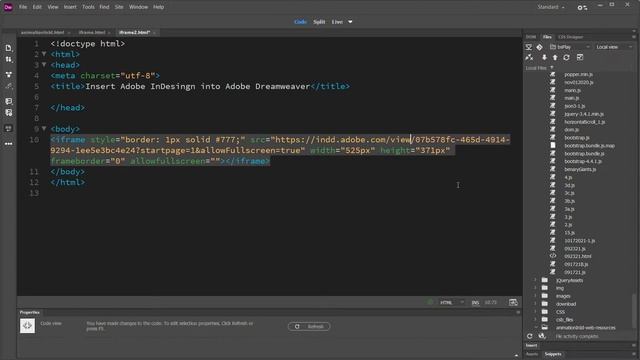Image resolution: width=640 pixels, height=360 pixels.
Task: Expand the images folder
Action: point(536,296)
